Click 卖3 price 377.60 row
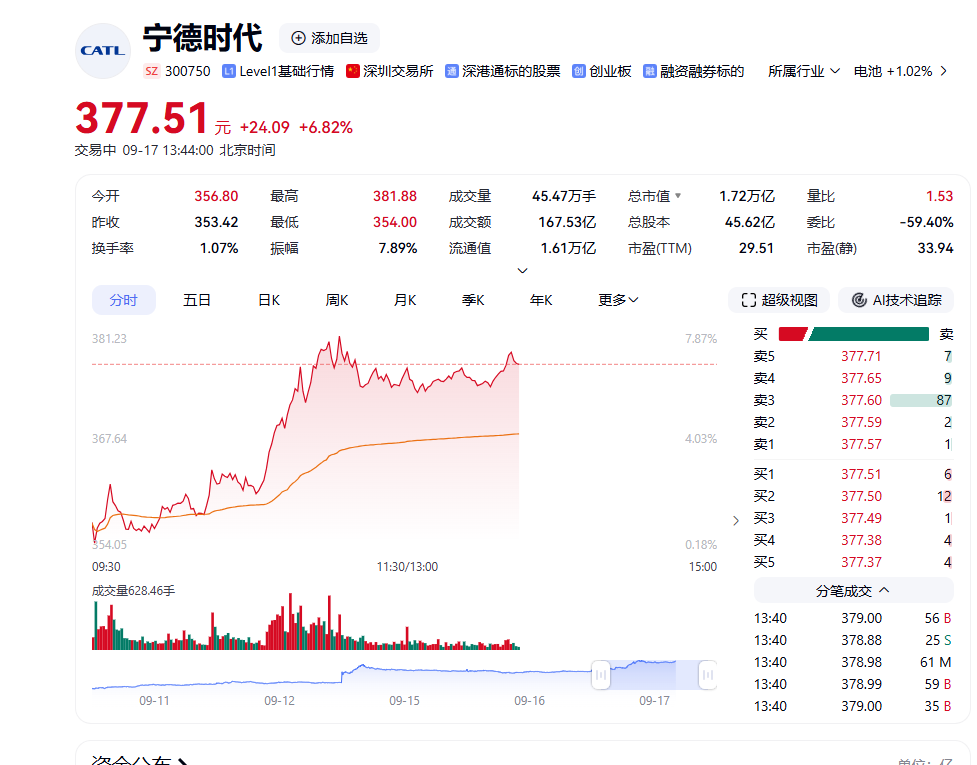Screen dimensions: 977x765 pyautogui.click(x=853, y=400)
